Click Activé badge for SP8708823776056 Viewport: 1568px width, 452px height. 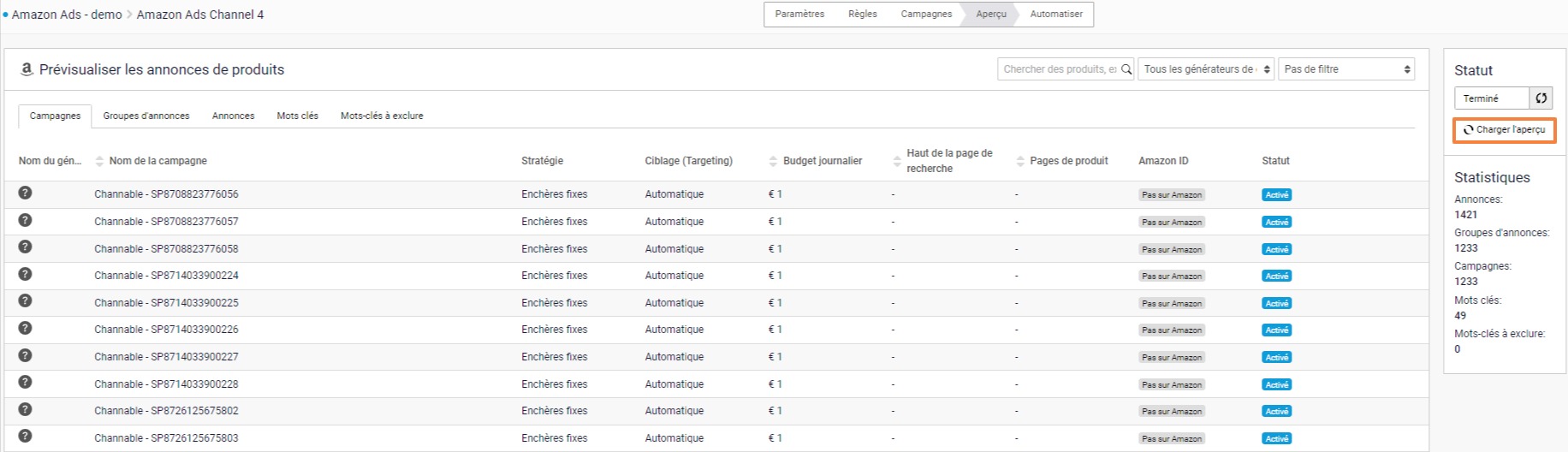coord(1276,195)
